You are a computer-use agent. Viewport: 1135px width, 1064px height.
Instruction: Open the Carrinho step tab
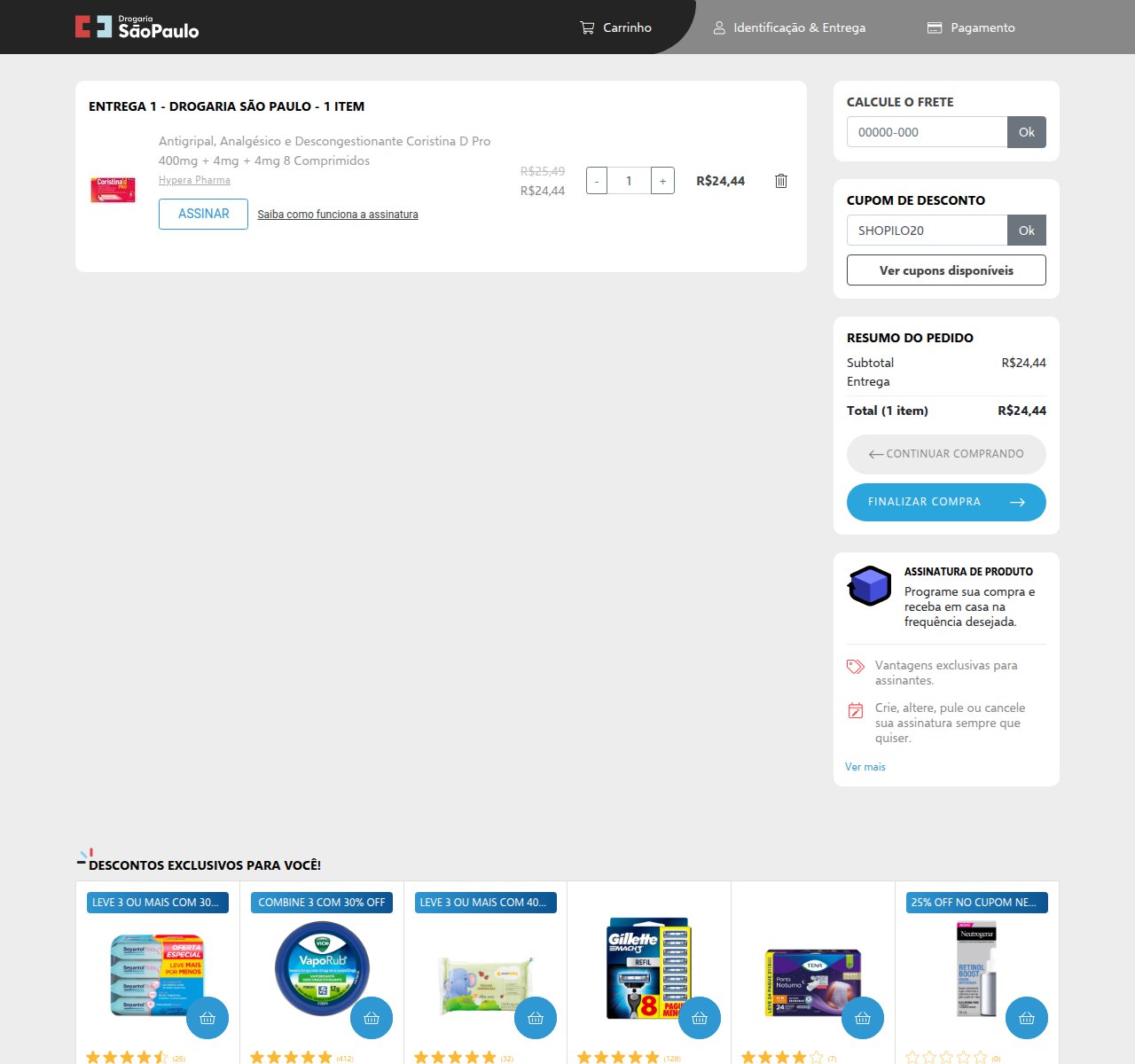point(615,27)
